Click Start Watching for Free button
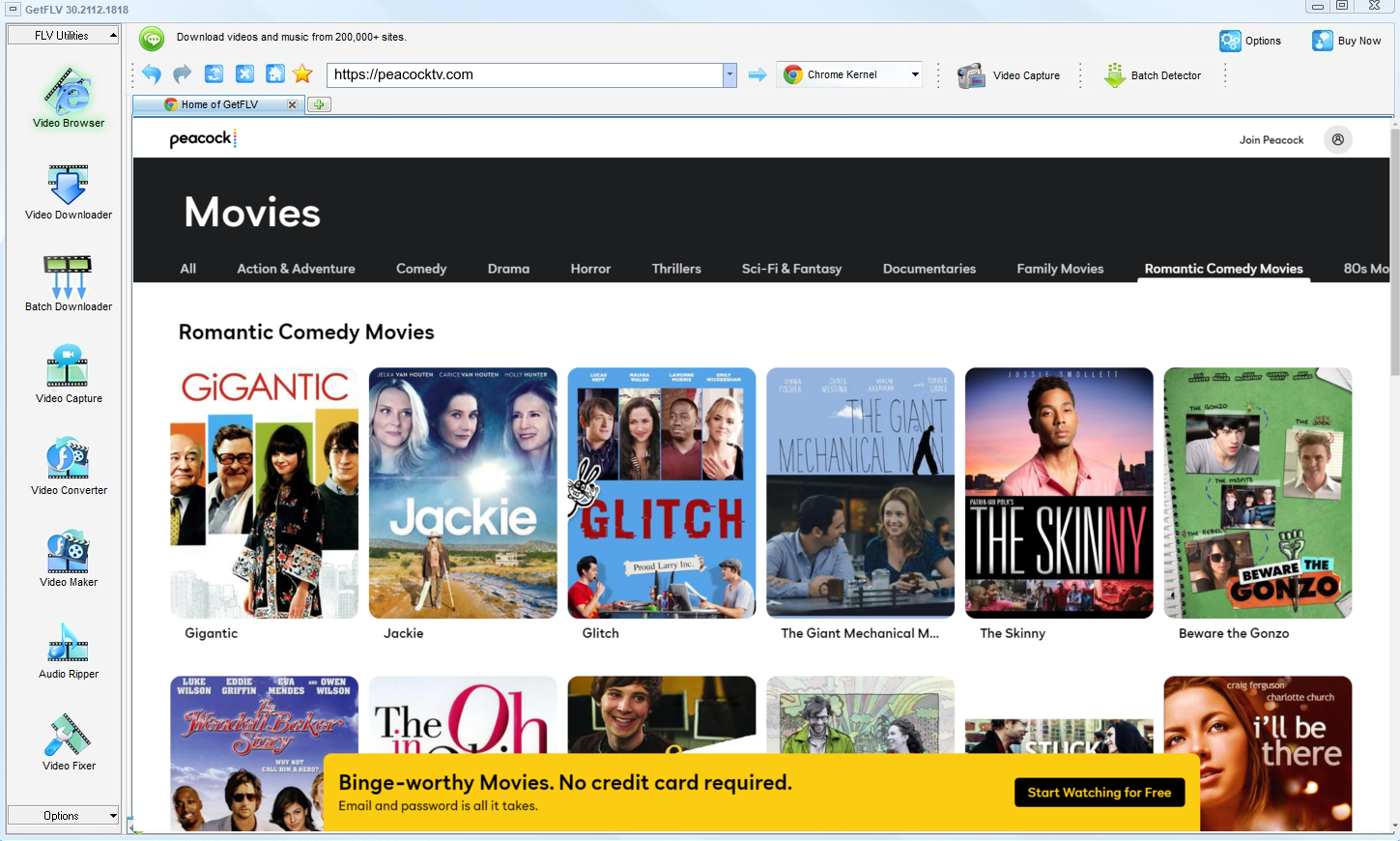This screenshot has width=1400, height=841. pyautogui.click(x=1100, y=793)
